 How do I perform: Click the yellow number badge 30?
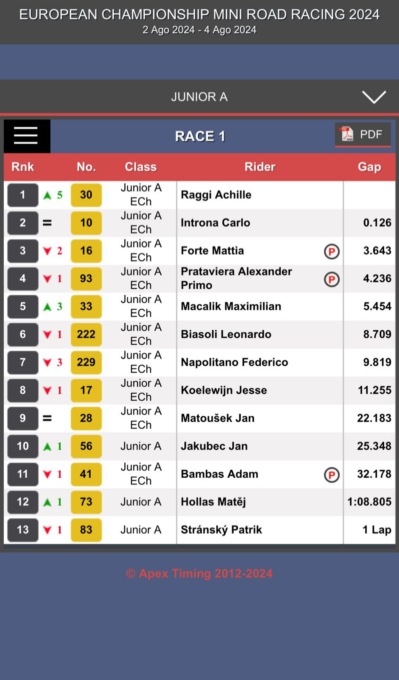click(x=86, y=195)
